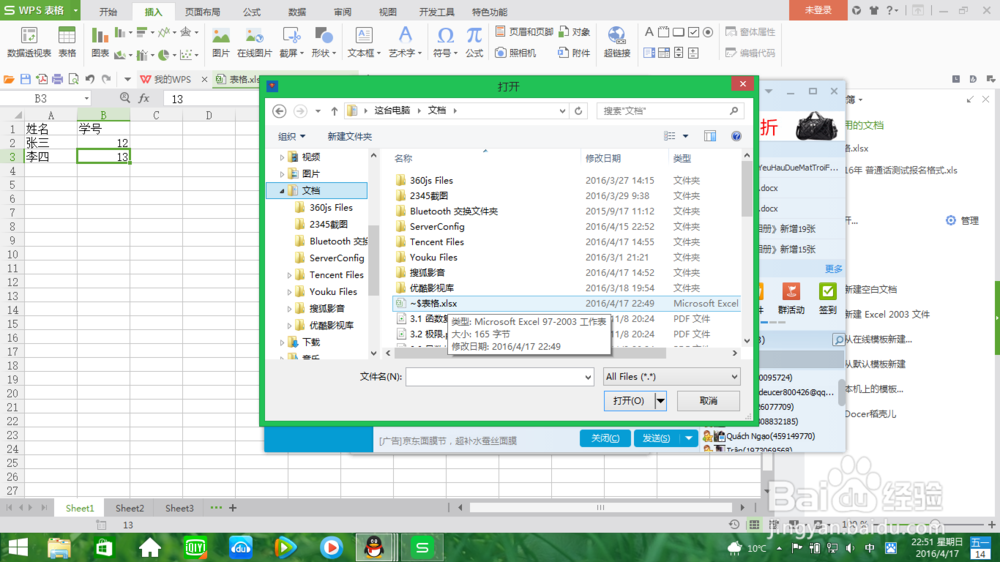This screenshot has width=1000, height=562.
Task: Insert a text box (文本框)
Action: tap(364, 42)
